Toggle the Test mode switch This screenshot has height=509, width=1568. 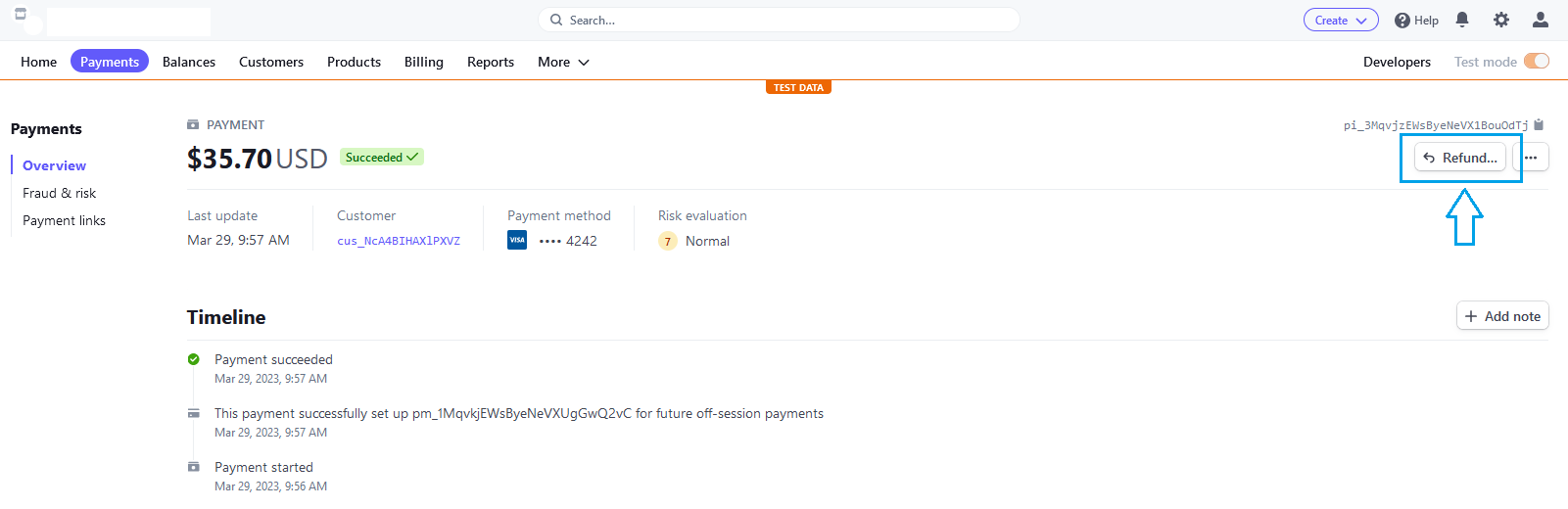(1537, 61)
